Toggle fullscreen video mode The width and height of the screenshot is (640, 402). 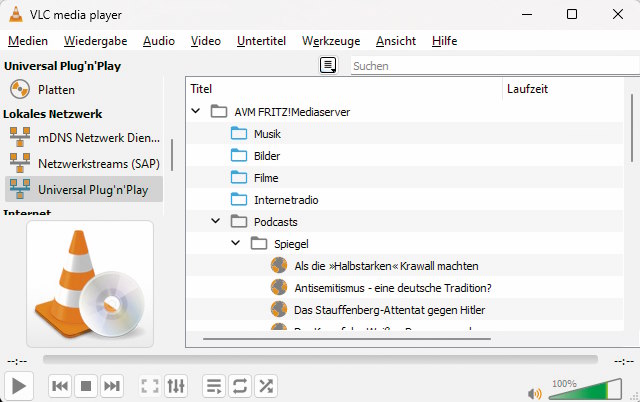coord(150,386)
